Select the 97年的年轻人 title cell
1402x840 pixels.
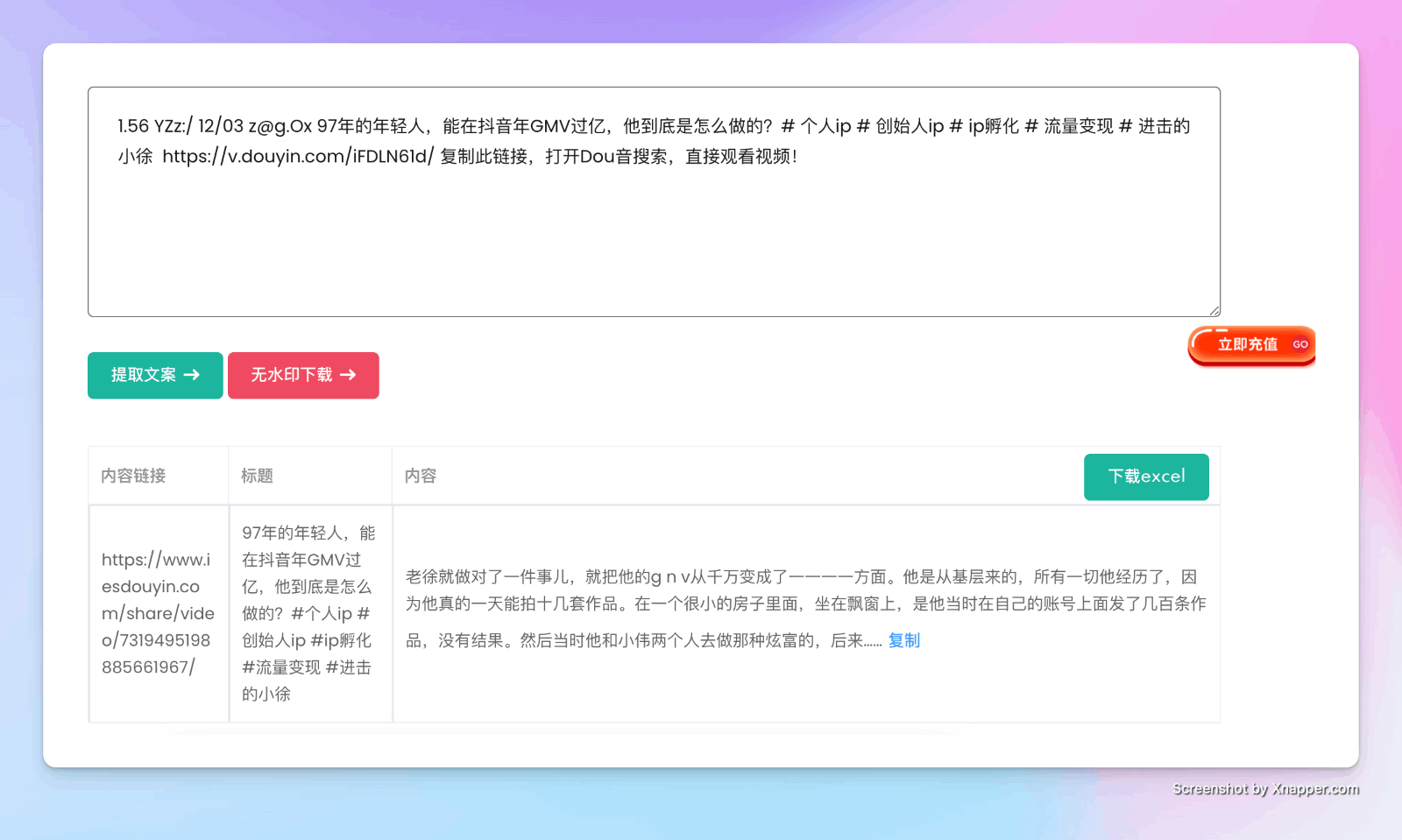pyautogui.click(x=308, y=613)
